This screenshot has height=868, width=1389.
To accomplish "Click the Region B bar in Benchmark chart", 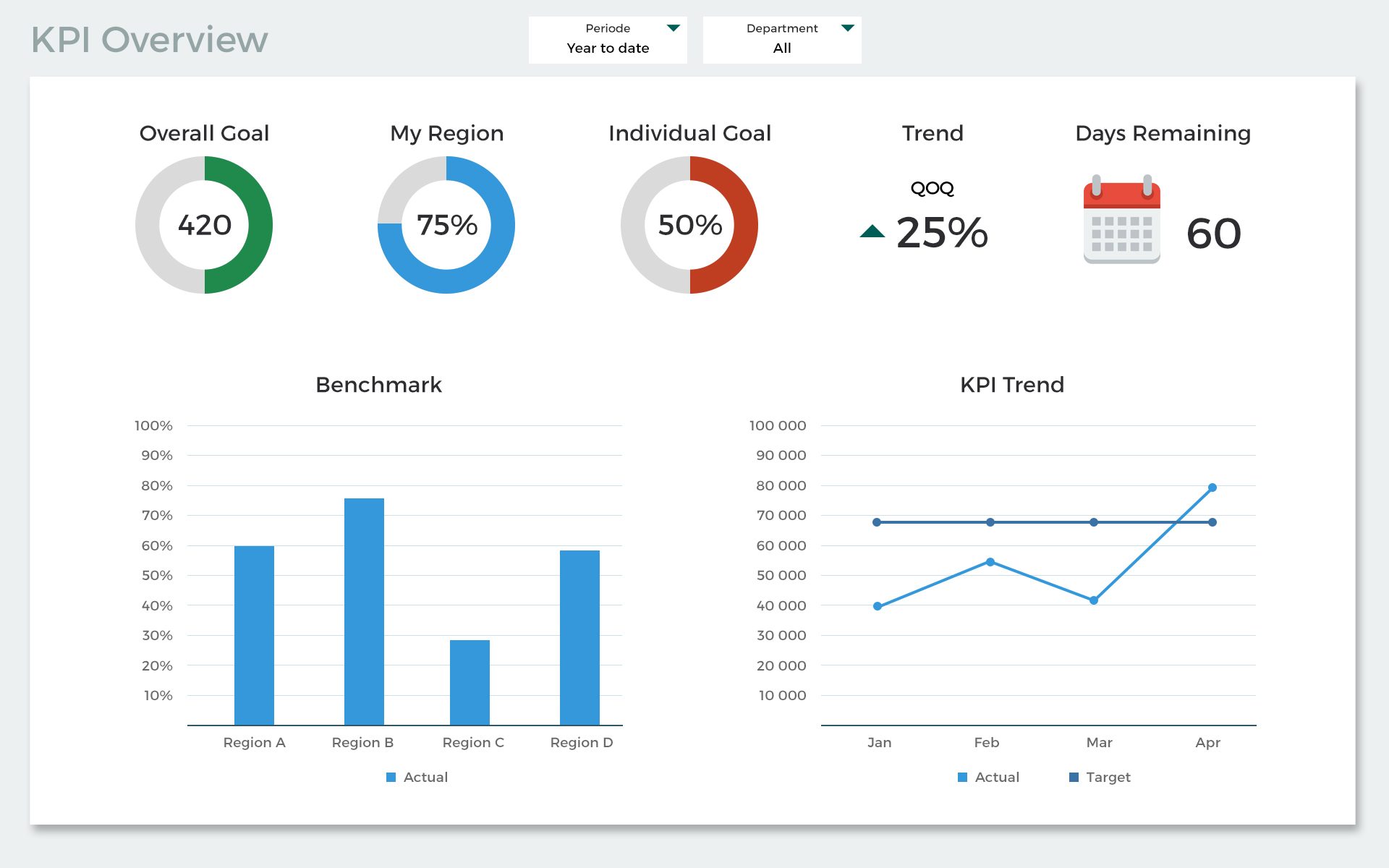I will pos(363,611).
